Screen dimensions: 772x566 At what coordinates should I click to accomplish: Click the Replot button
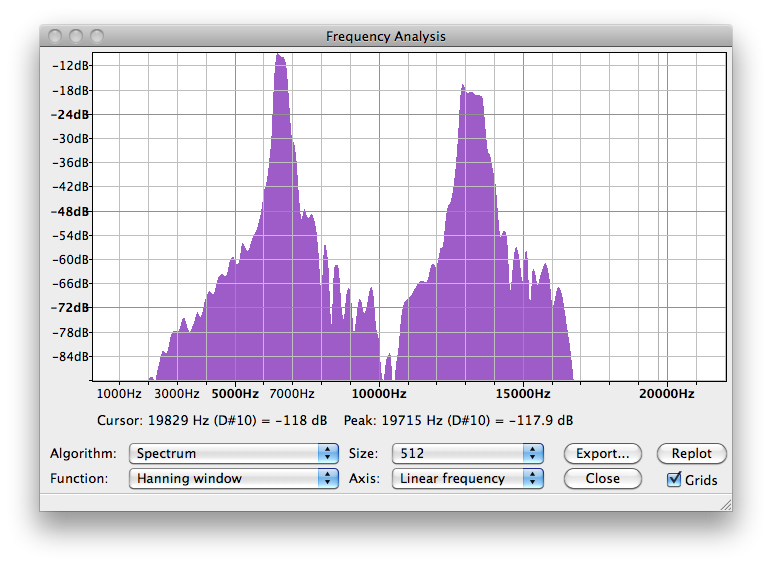(691, 453)
